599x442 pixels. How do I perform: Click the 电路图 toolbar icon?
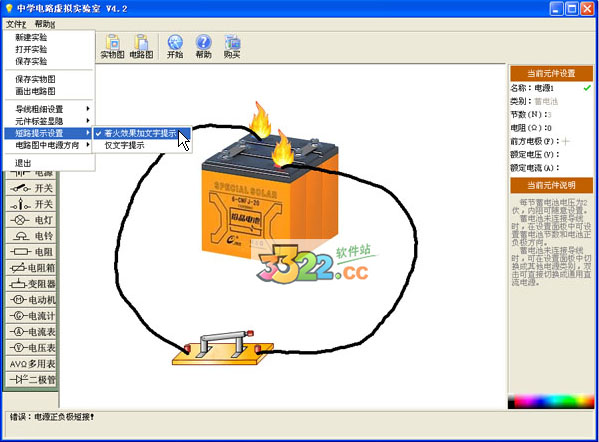coord(141,47)
